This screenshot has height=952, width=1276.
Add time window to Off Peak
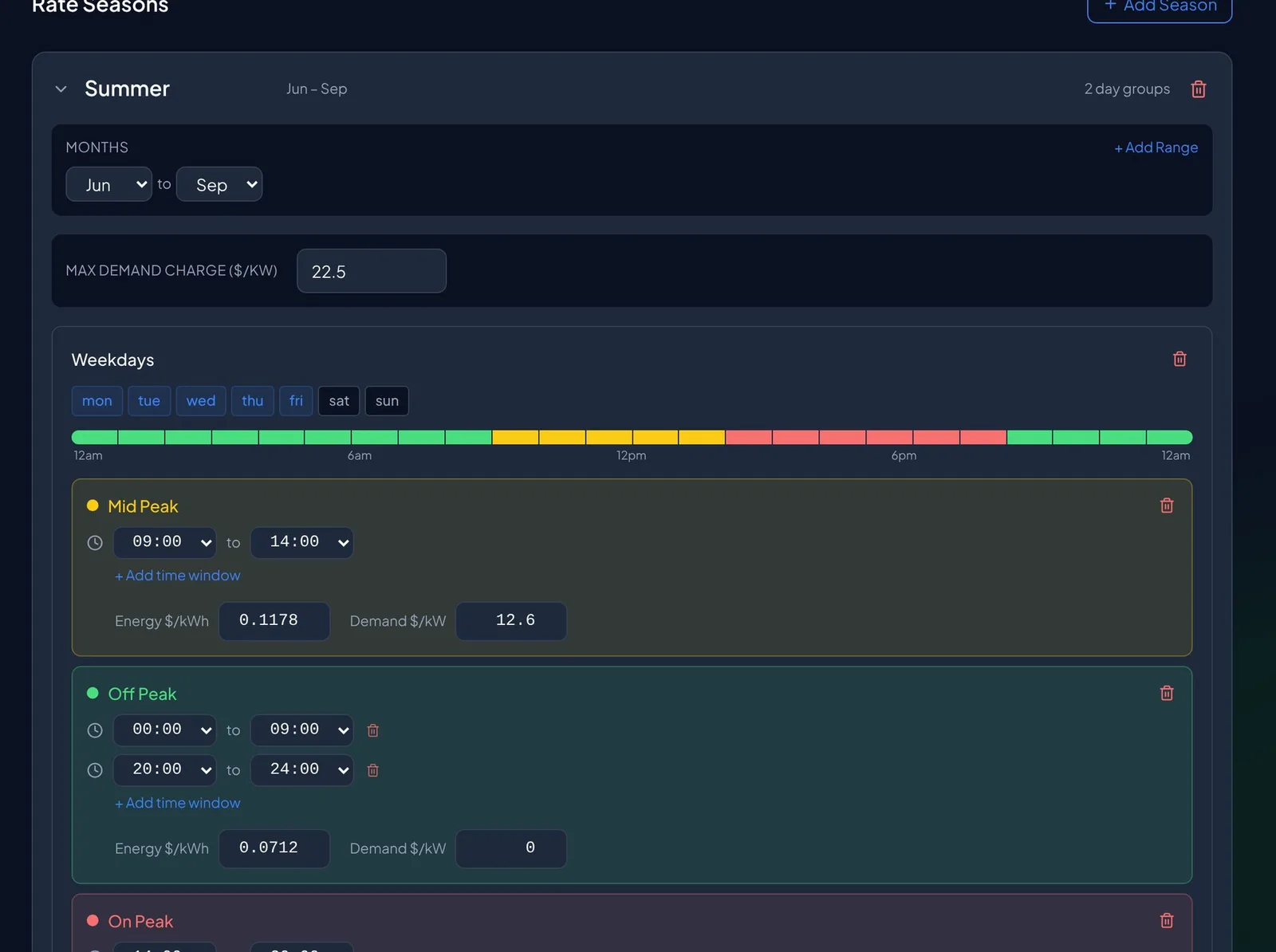pos(178,803)
